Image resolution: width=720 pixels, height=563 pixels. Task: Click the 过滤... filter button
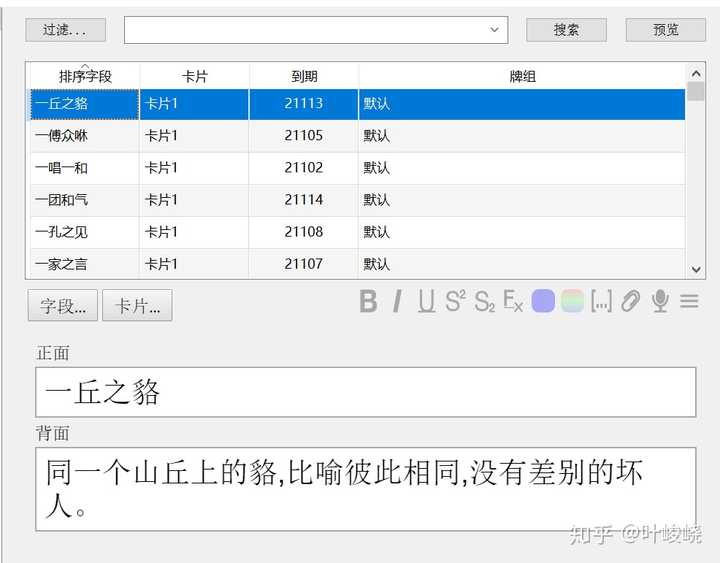65,30
